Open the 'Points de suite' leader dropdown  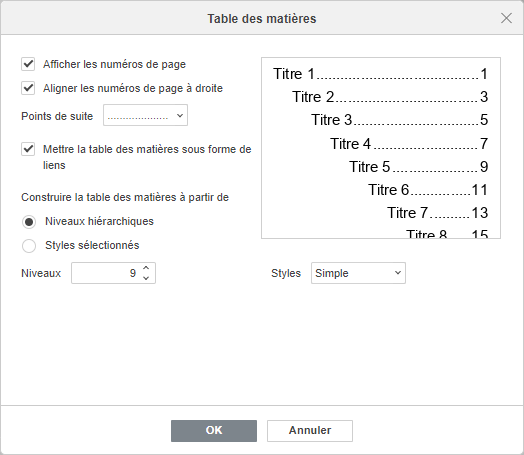click(x=145, y=115)
